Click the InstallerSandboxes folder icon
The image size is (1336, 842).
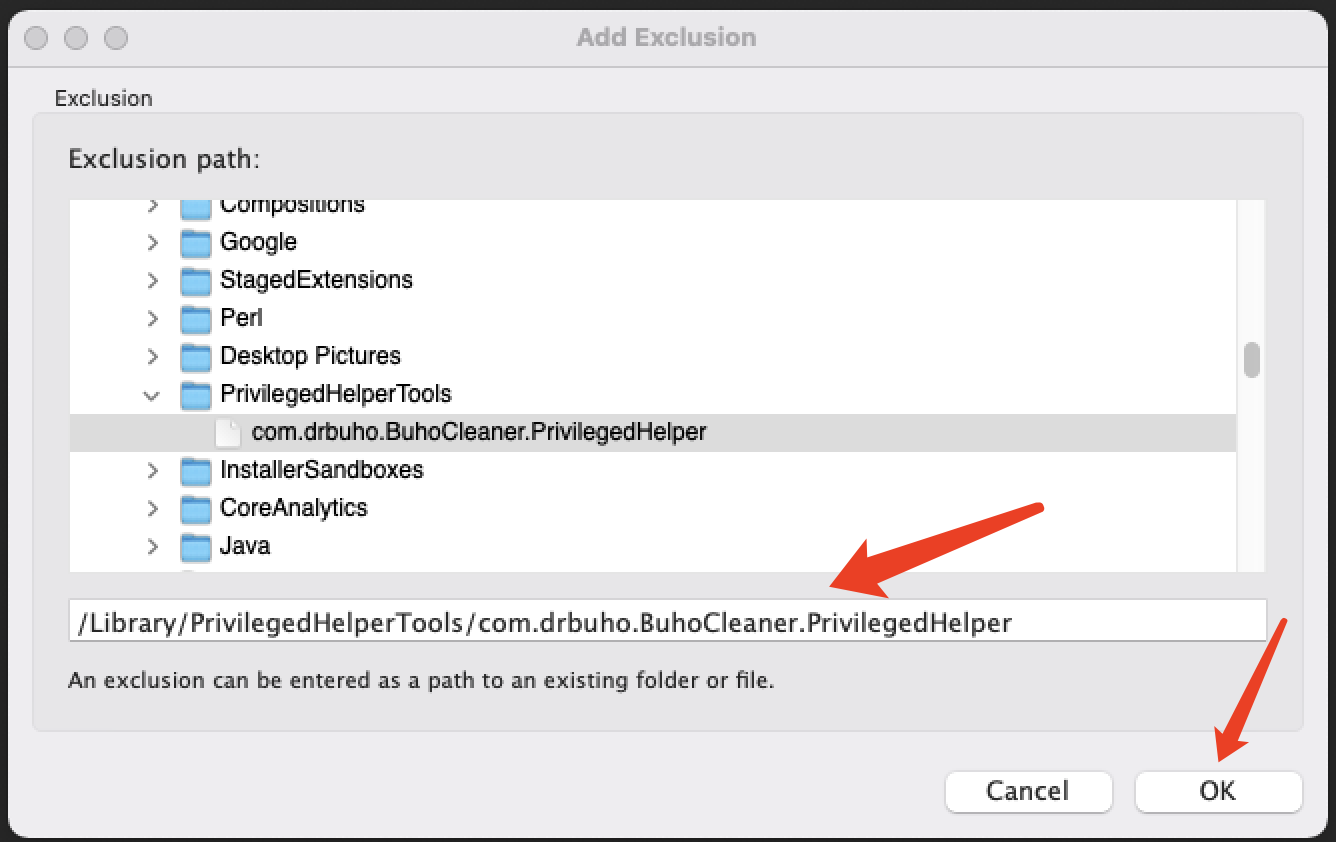[195, 471]
